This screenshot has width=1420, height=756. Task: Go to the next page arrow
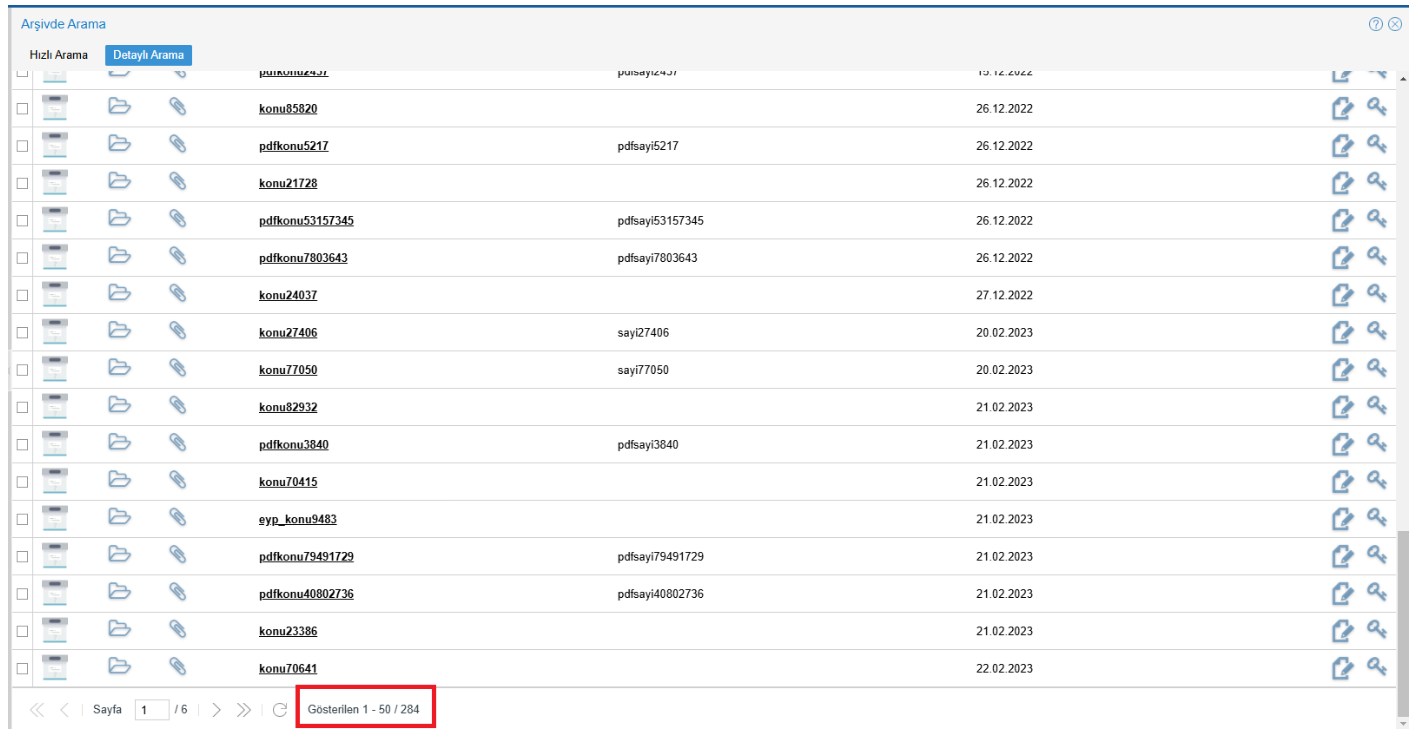[x=217, y=710]
